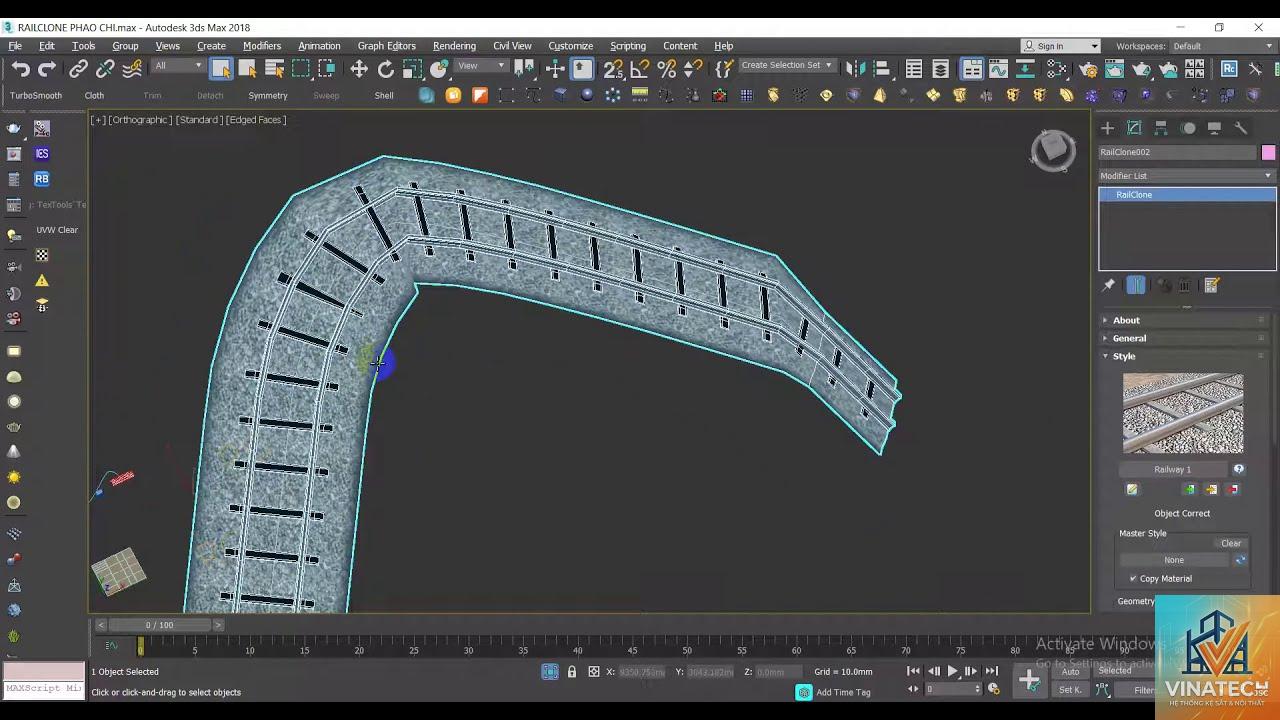Click the None master style button

[x=1174, y=560]
